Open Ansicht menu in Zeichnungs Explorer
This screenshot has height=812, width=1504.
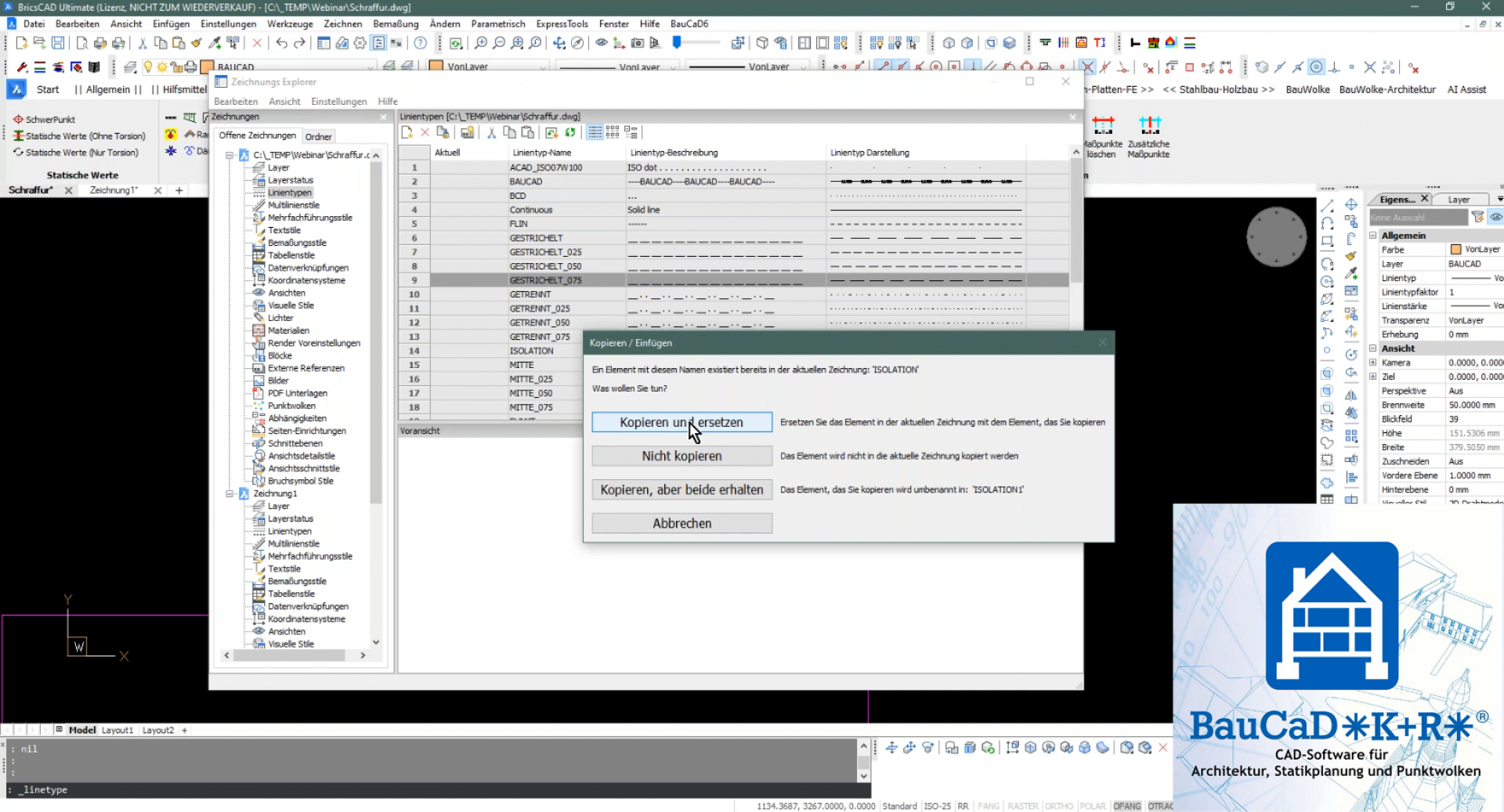click(x=284, y=101)
